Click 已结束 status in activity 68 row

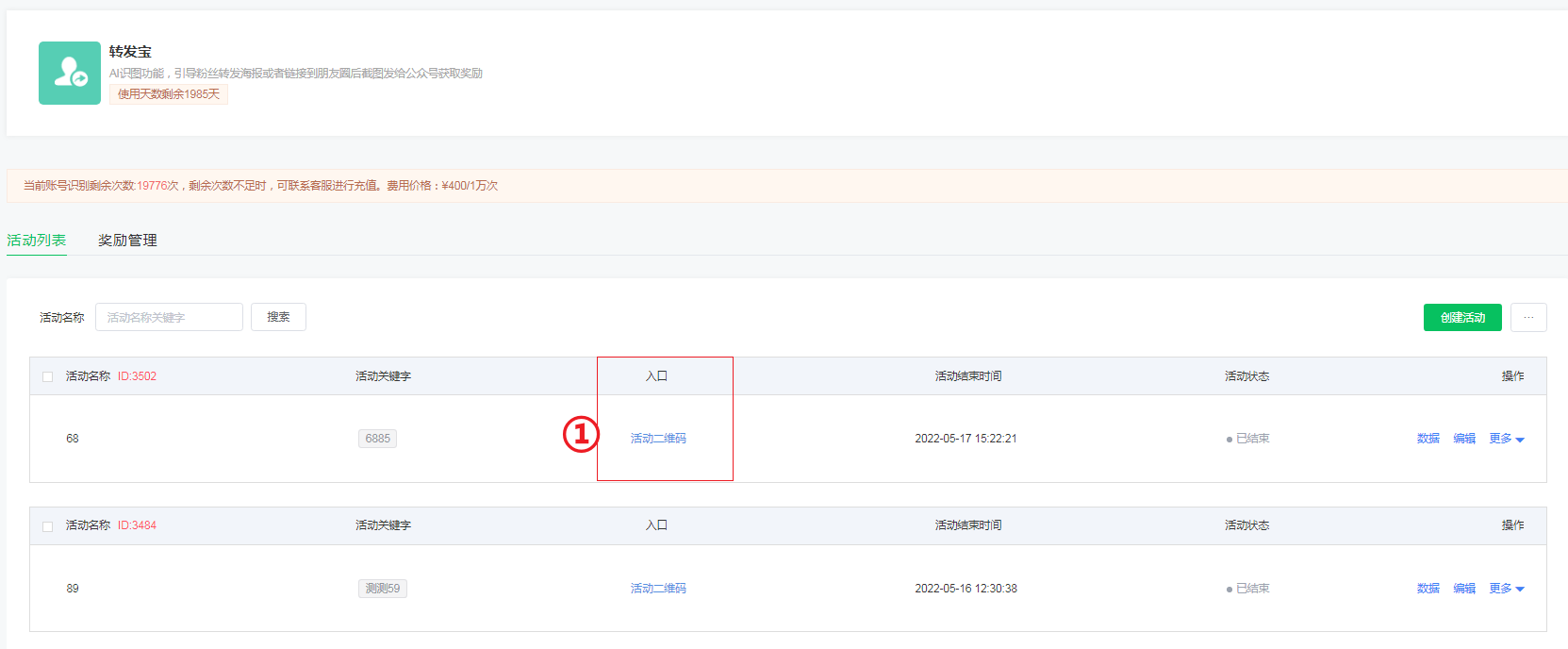(1247, 439)
